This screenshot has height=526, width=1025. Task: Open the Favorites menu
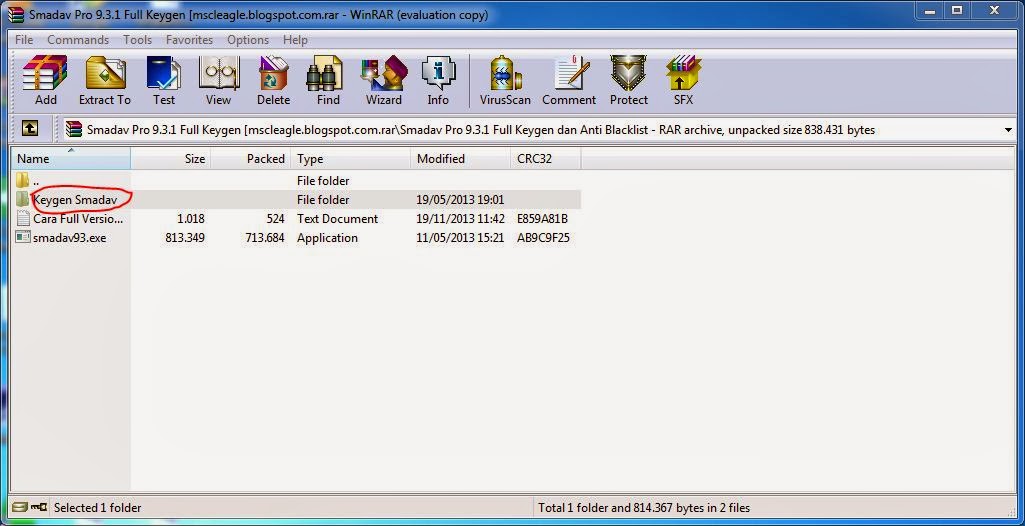(x=190, y=40)
